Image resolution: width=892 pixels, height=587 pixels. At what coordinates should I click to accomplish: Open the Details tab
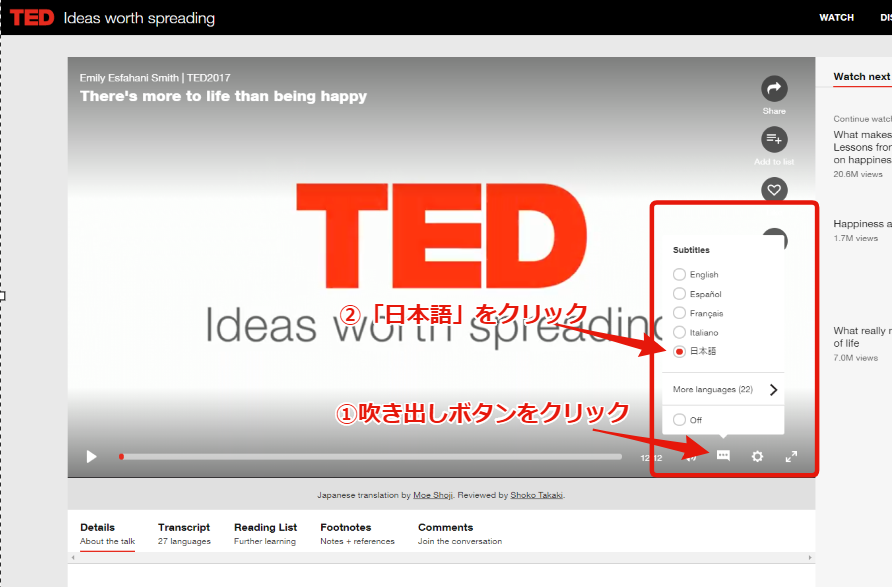[x=108, y=534]
